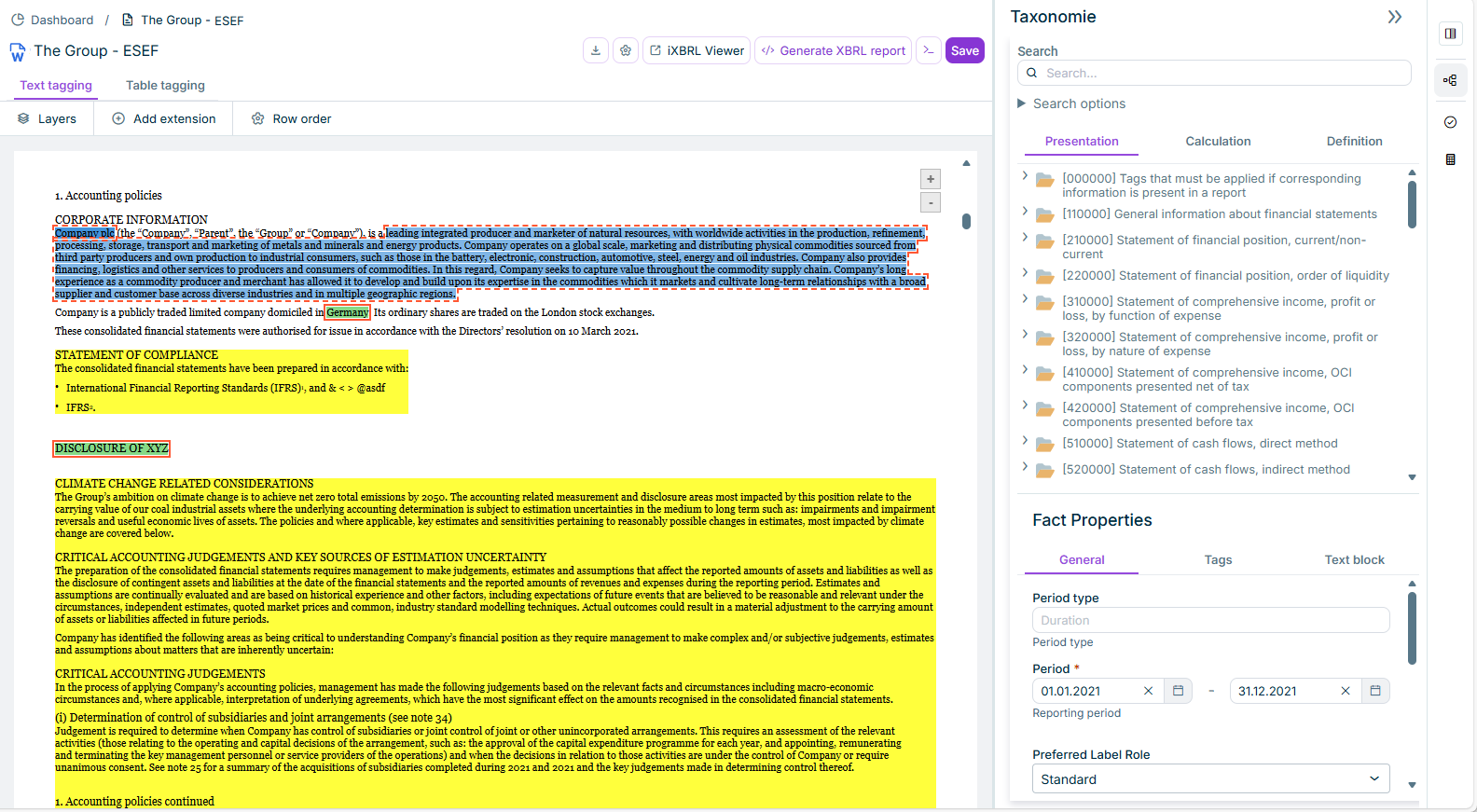Click the tagged heading DISCLOSURE OF XYZ

(112, 448)
